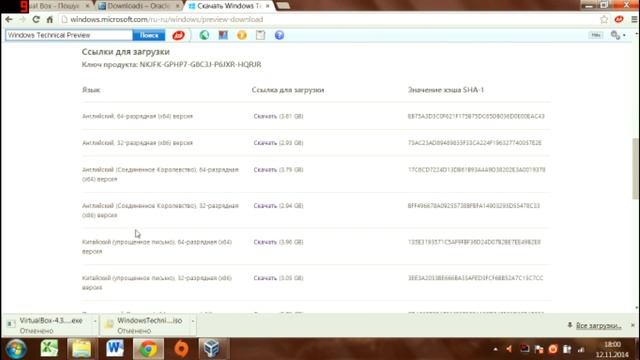Viewport: 640px width, 360px height.
Task: Open the browser home page icon
Action: [49, 19]
